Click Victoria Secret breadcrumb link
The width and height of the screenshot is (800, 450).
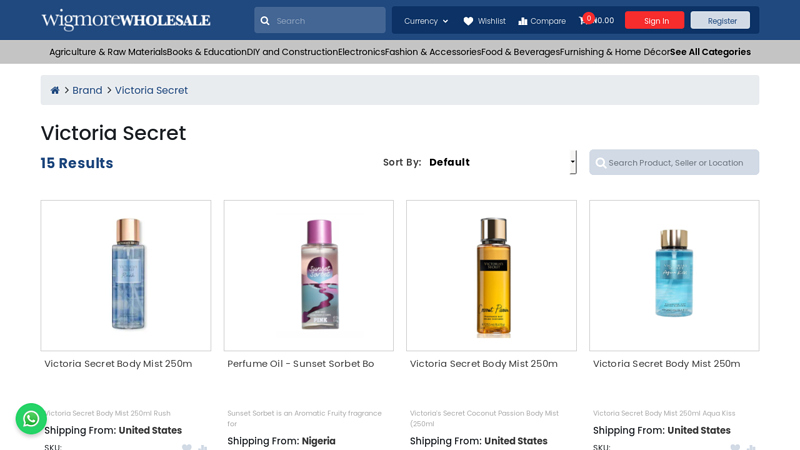(151, 90)
